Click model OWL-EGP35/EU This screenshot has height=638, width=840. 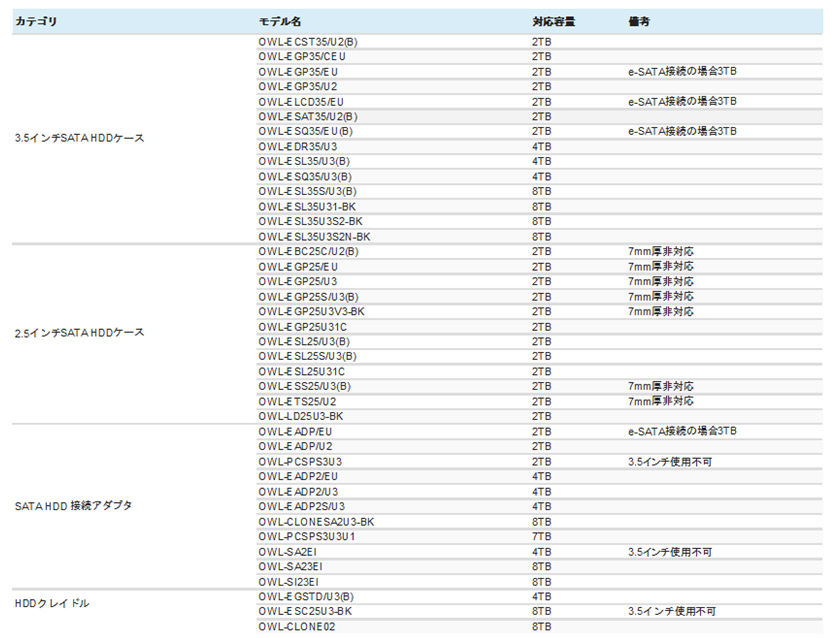[298, 72]
